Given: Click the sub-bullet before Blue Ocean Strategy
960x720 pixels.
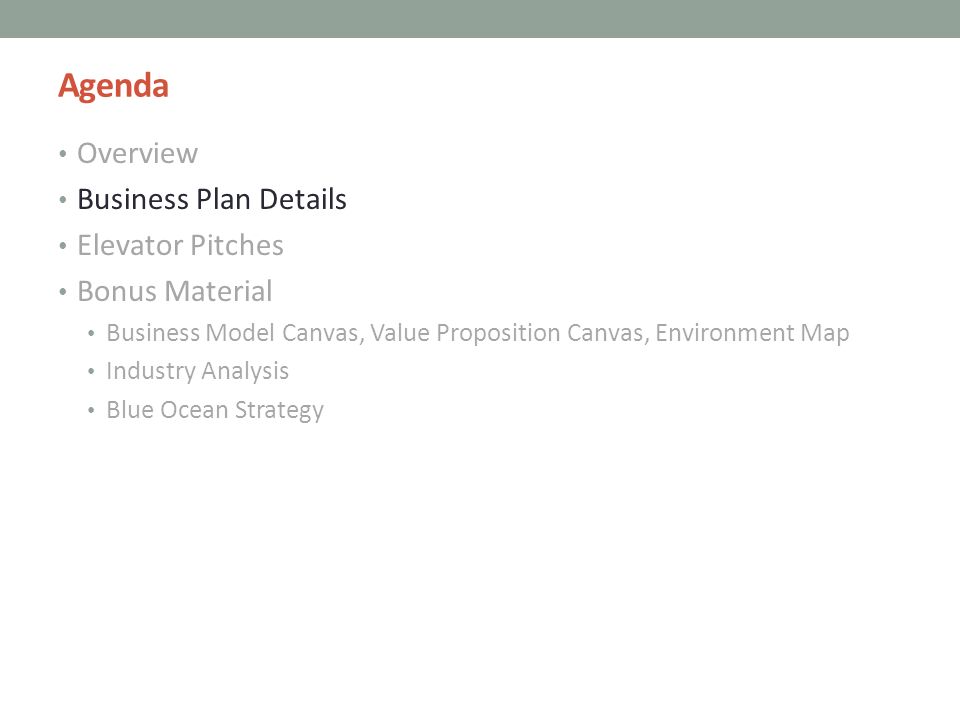Looking at the screenshot, I should pos(91,410).
